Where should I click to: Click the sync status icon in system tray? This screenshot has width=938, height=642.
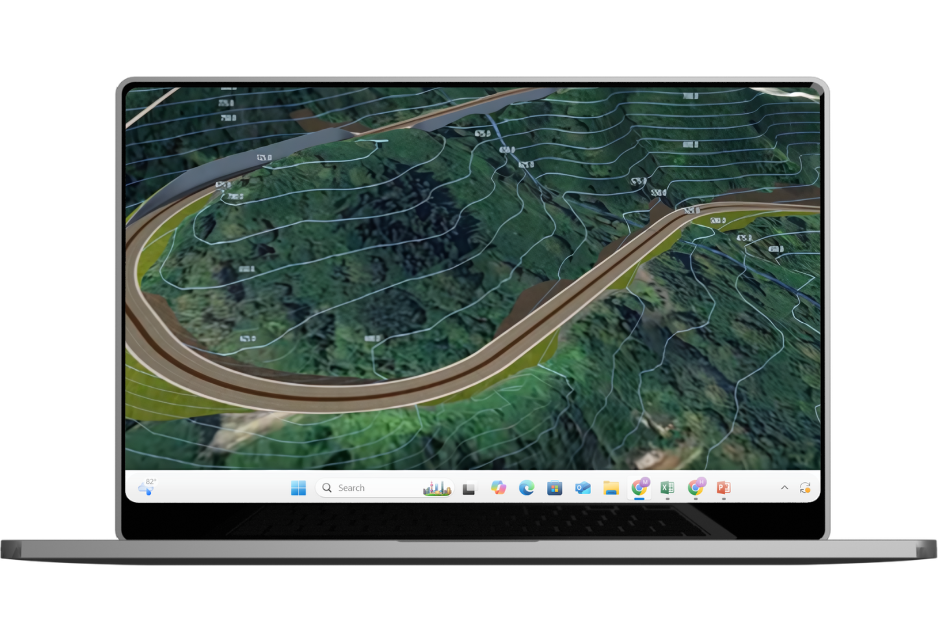(x=805, y=488)
